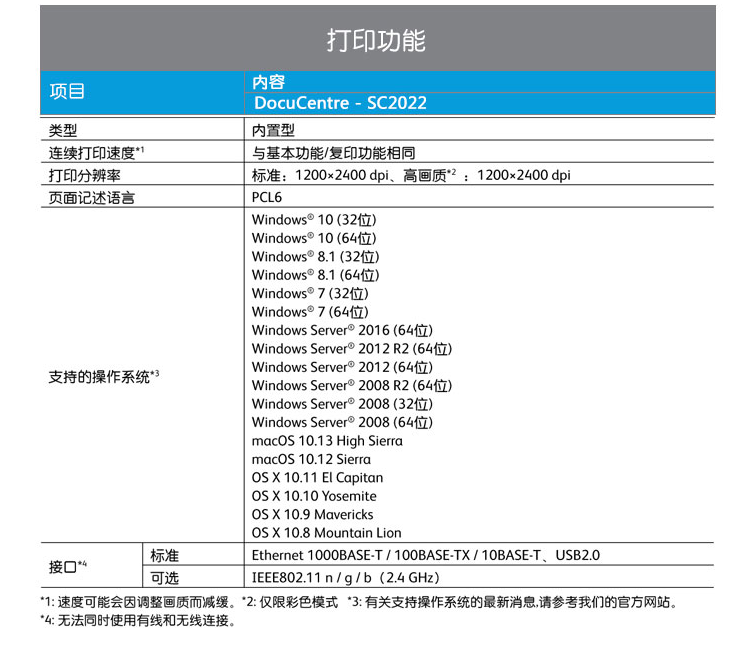Select the Windows 7 (64位) entry
Image resolution: width=750 pixels, height=650 pixels.
(x=310, y=312)
